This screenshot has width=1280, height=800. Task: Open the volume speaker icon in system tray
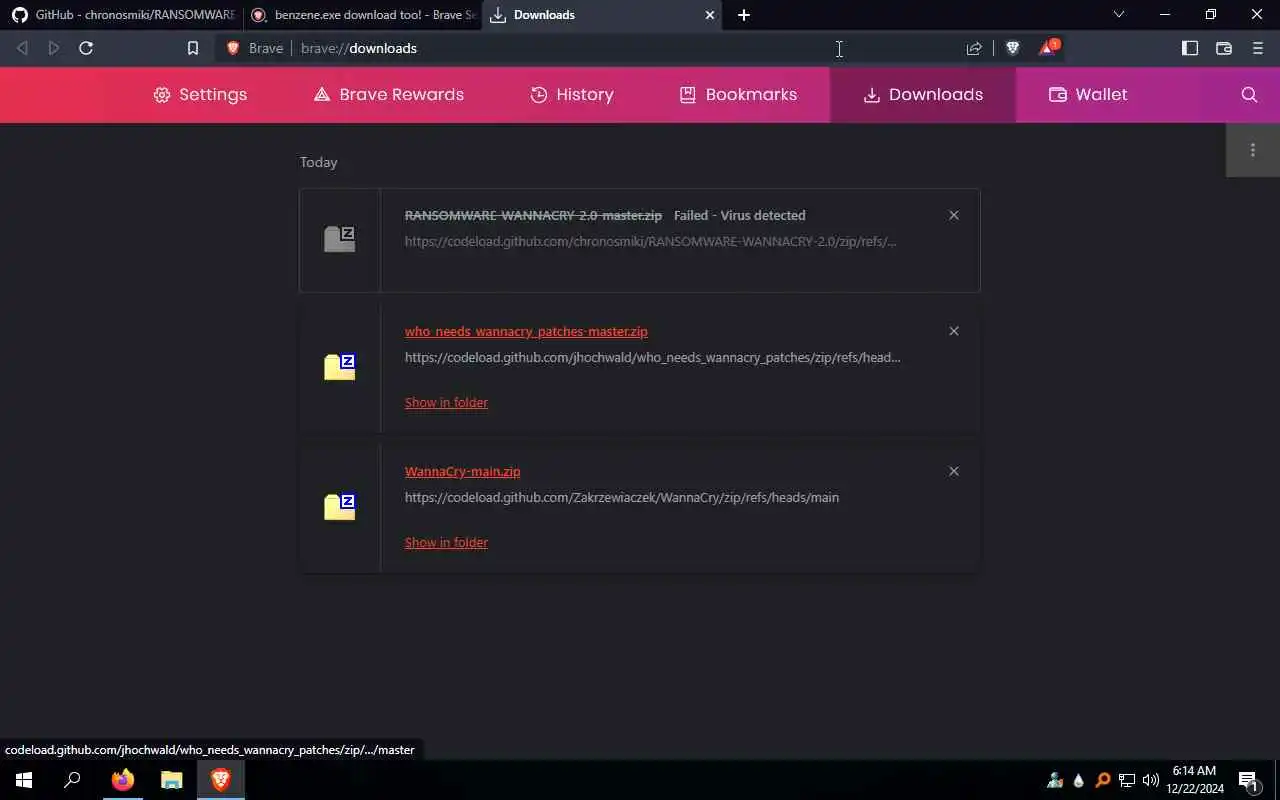(x=1150, y=780)
